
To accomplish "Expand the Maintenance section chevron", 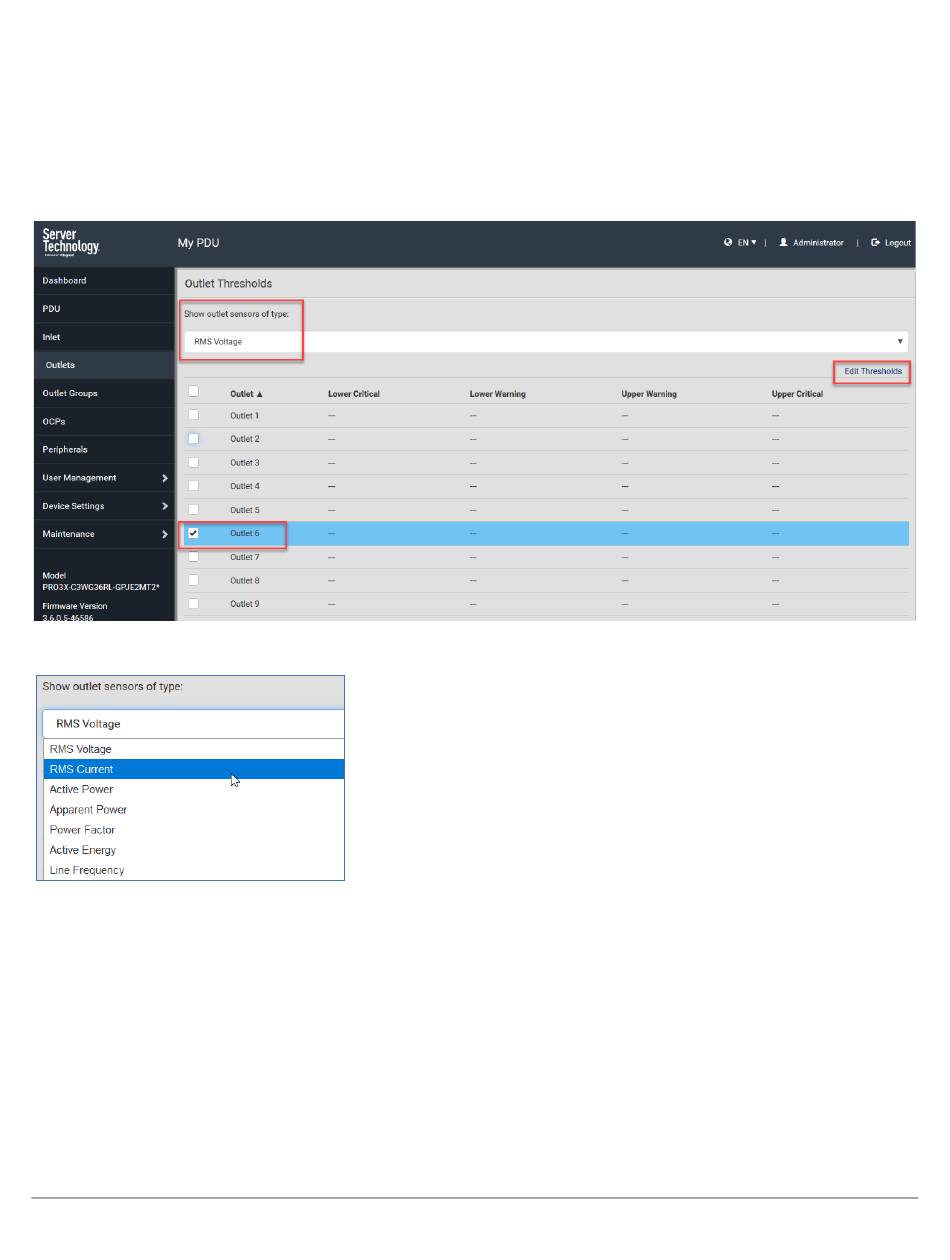I will 164,534.
